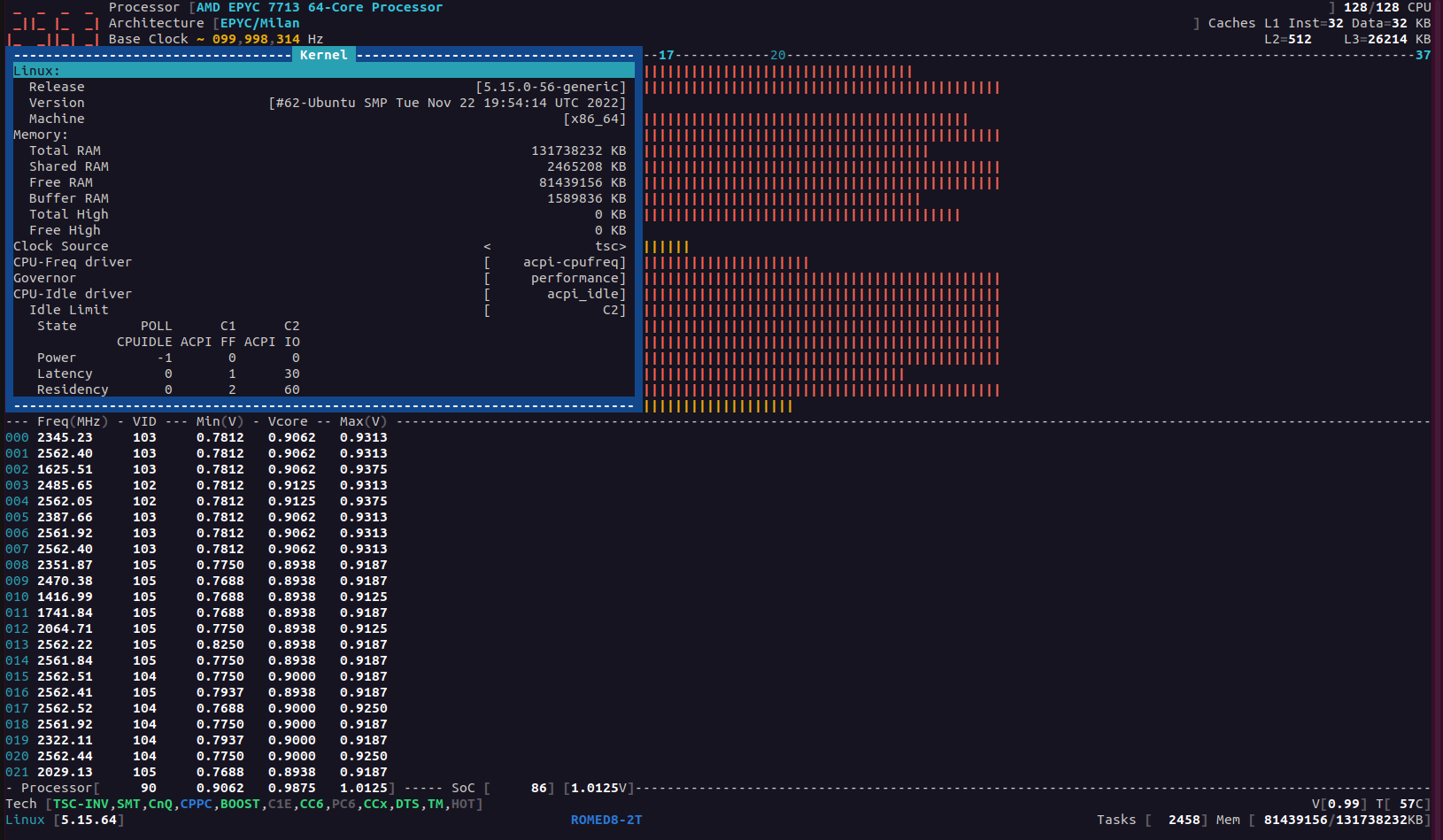Image resolution: width=1443 pixels, height=840 pixels.
Task: Open the CPU-Idle driver acpi_idle setting
Action: click(x=555, y=294)
